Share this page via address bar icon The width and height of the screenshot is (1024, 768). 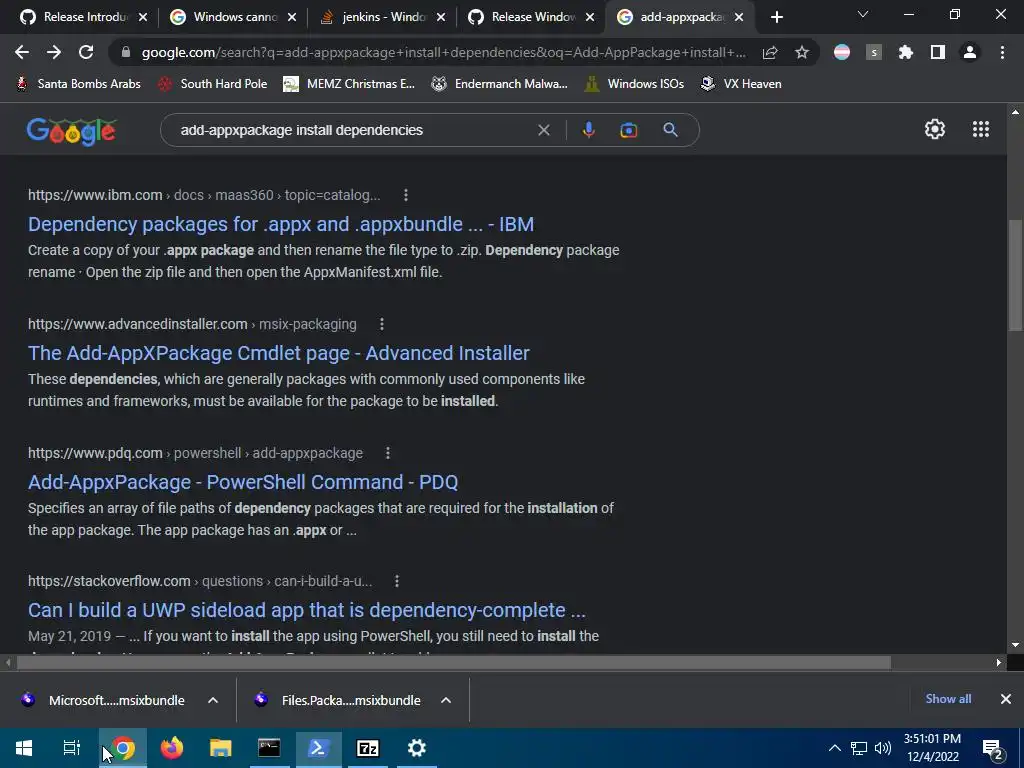pos(770,52)
